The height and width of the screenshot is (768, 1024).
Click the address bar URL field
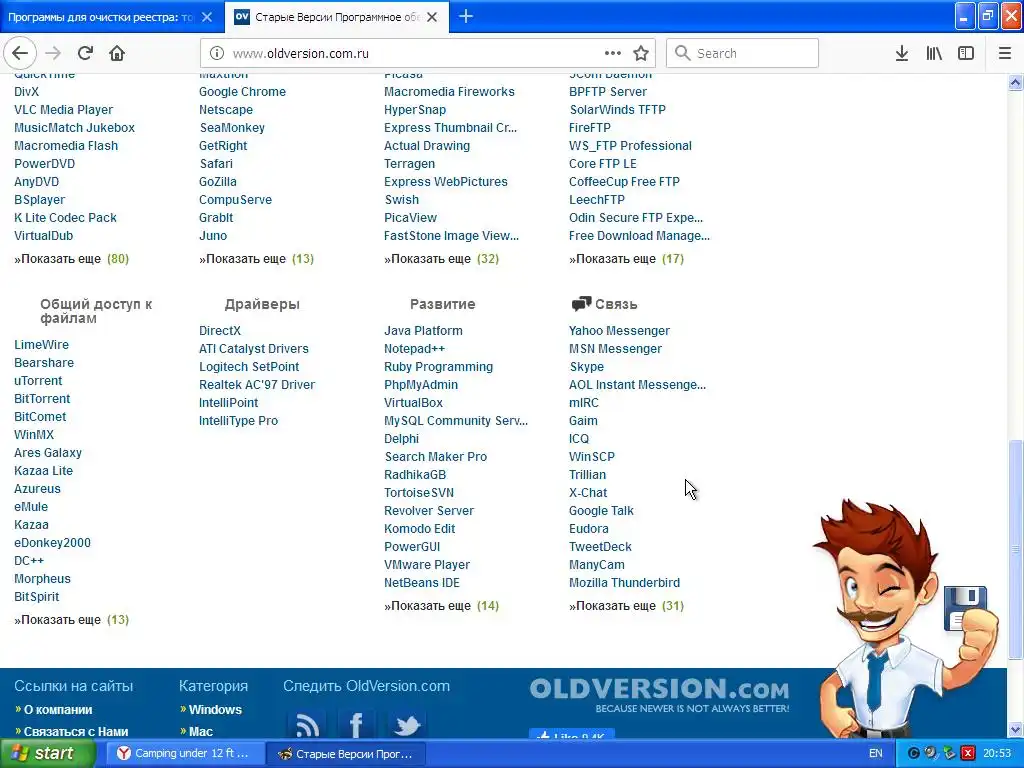[x=418, y=54]
